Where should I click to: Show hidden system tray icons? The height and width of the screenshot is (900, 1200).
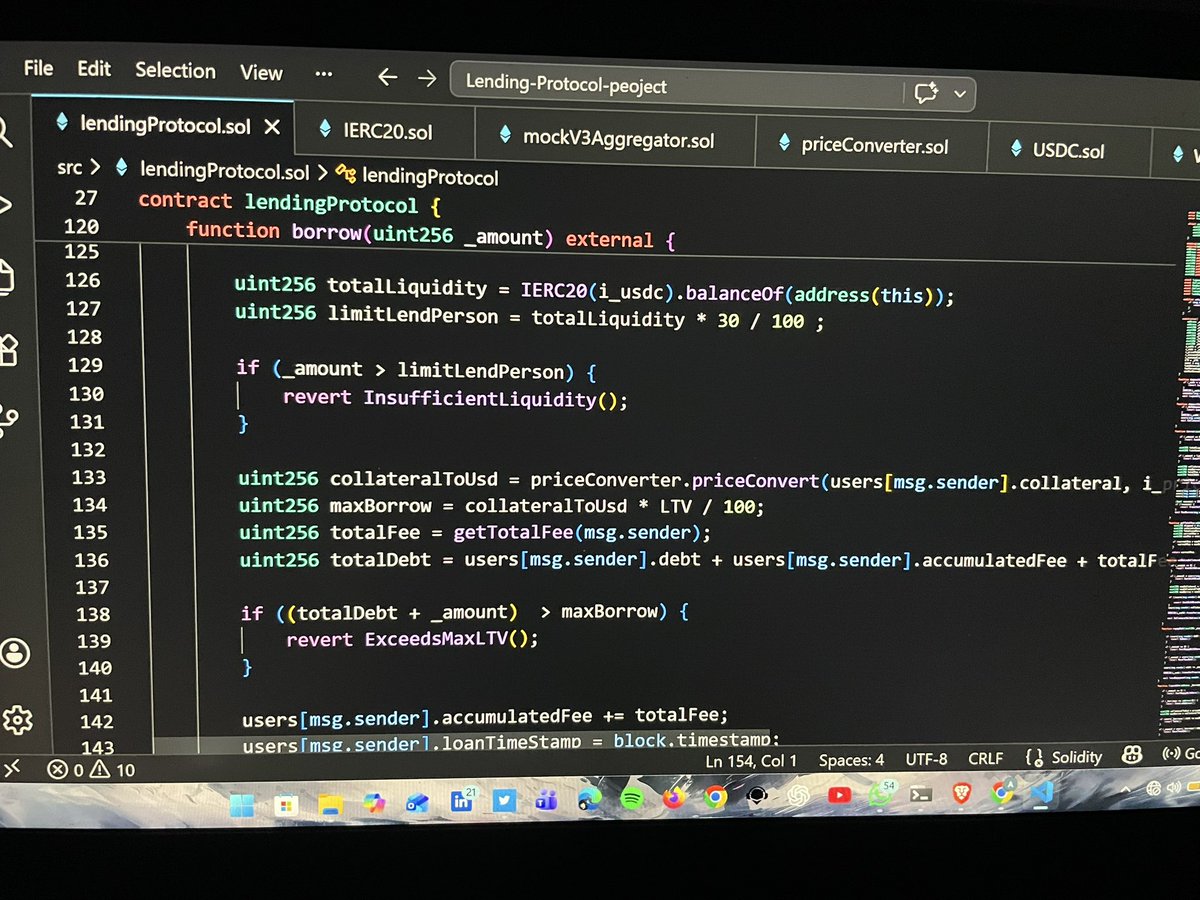tap(1127, 792)
